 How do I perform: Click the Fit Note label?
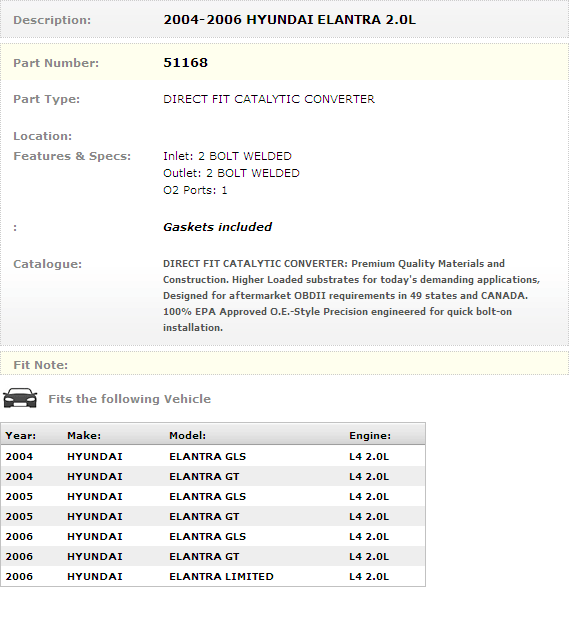(41, 365)
